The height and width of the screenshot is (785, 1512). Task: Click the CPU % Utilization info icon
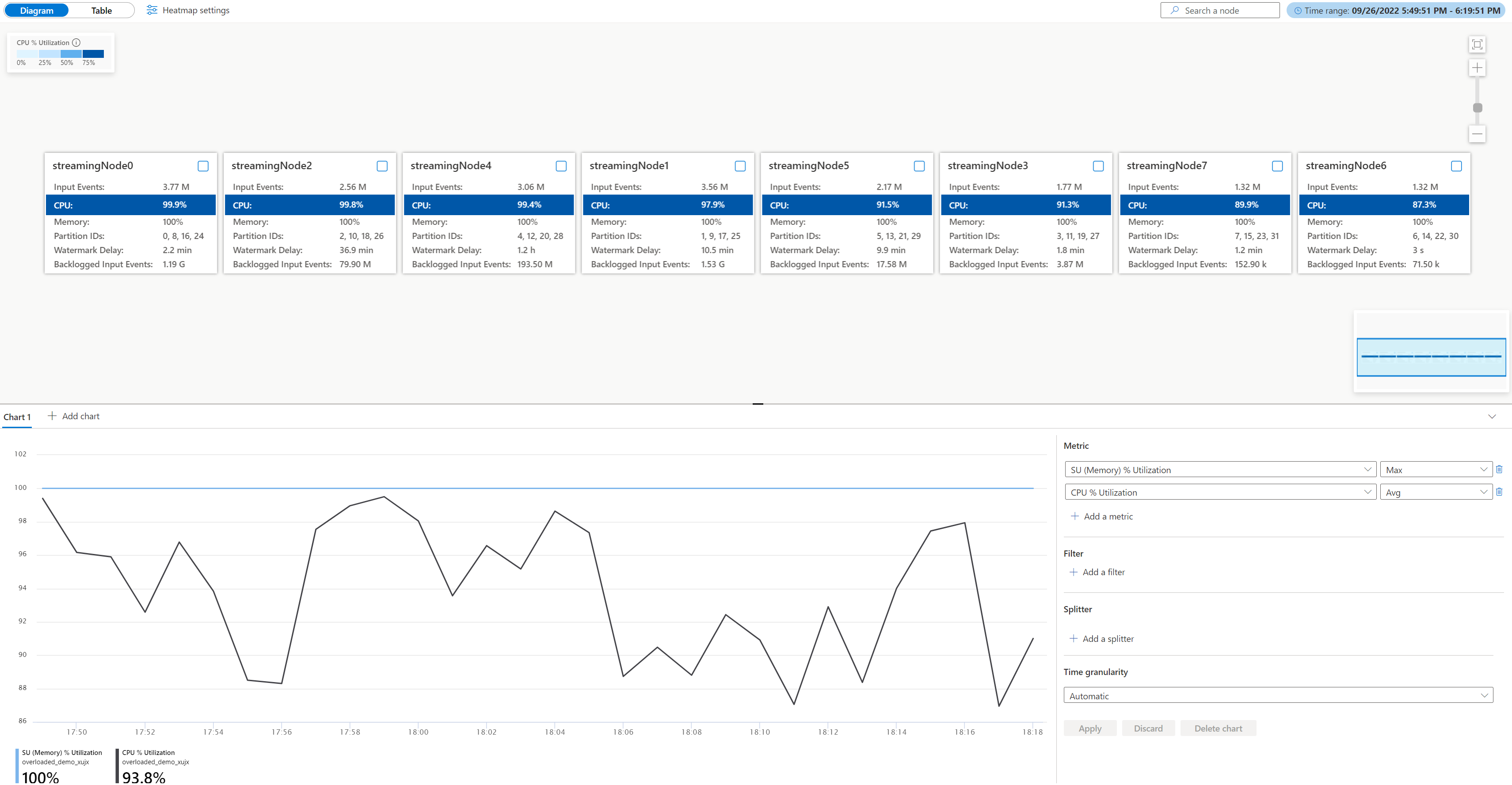(76, 43)
